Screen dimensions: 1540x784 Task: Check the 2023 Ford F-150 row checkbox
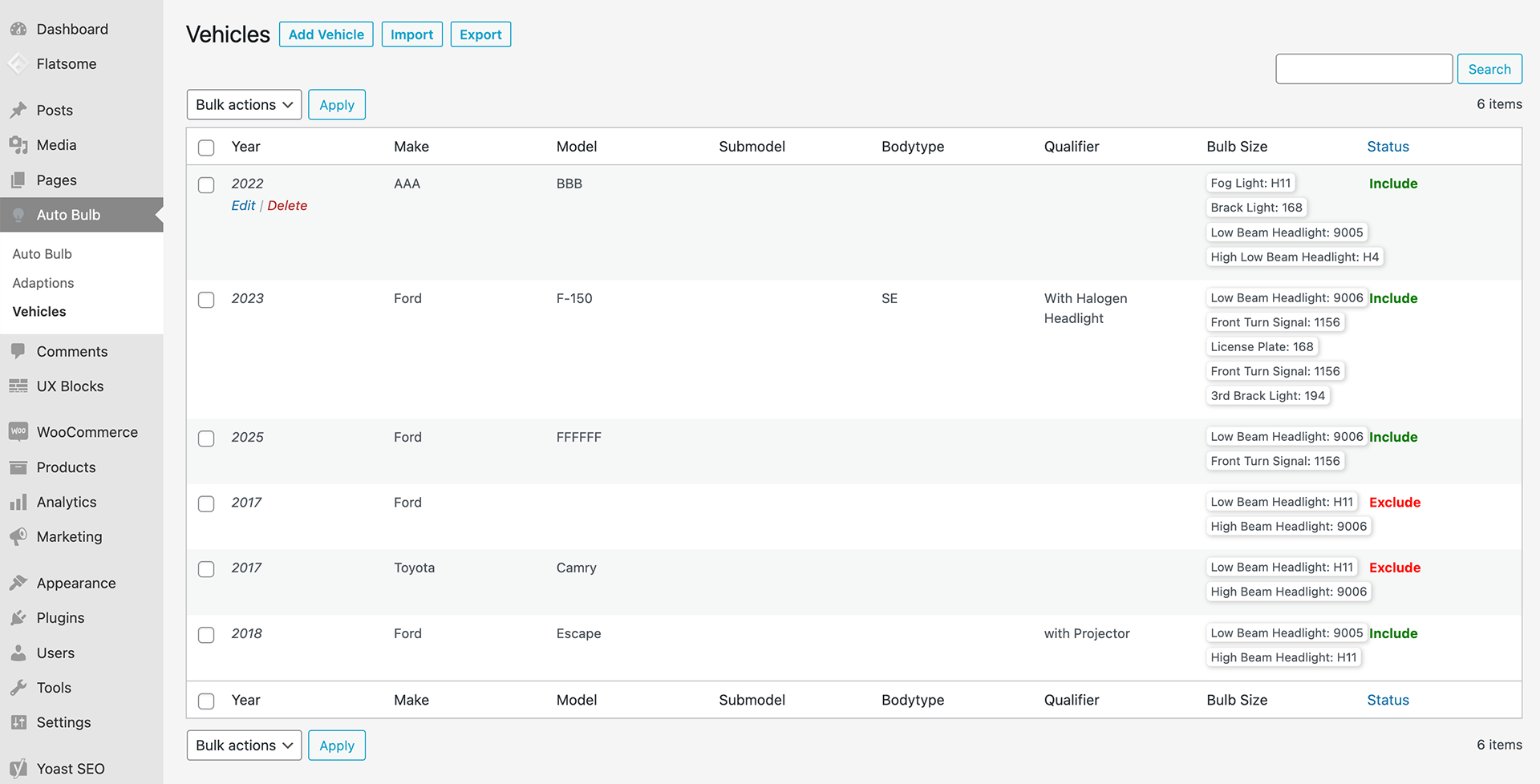point(206,300)
